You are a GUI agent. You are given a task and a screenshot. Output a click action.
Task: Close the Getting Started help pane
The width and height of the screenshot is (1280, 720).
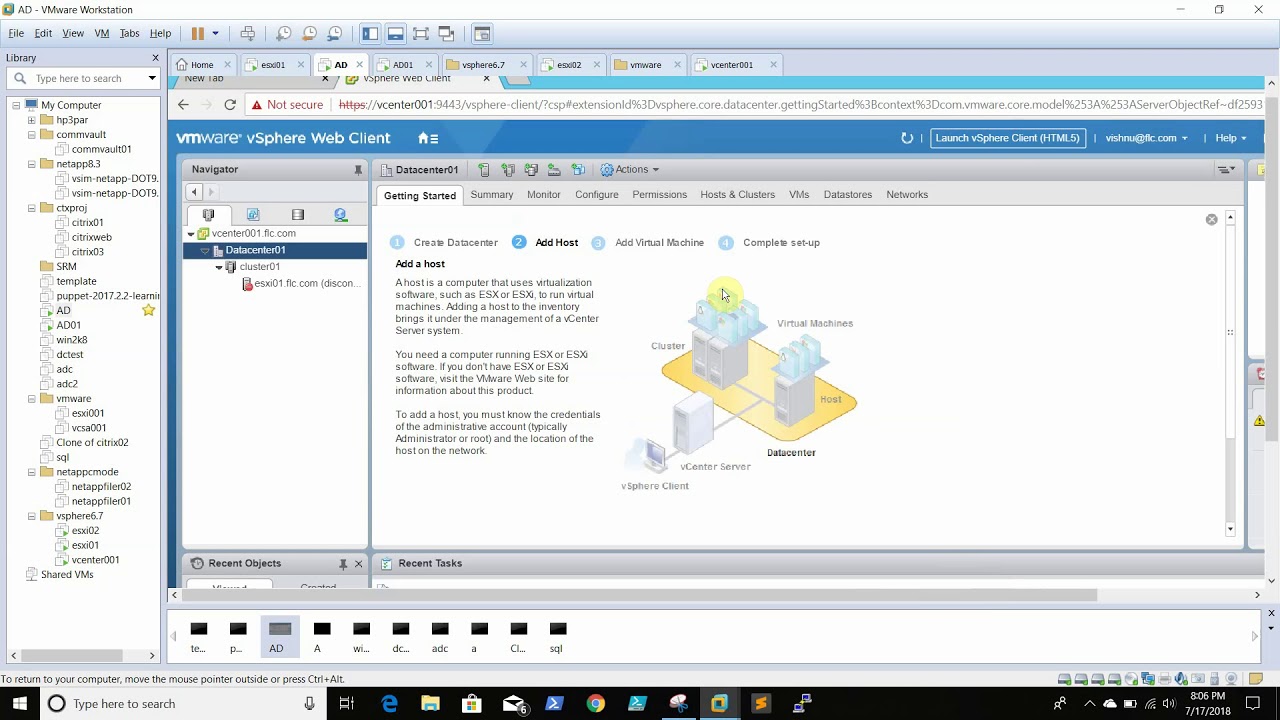point(1211,219)
